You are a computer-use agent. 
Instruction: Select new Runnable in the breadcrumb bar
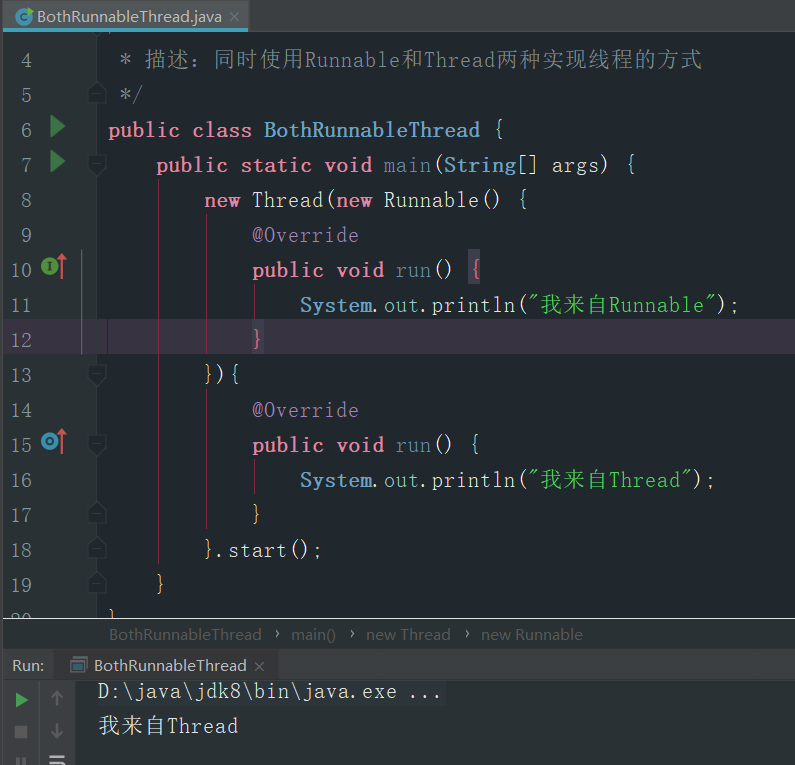(x=532, y=635)
